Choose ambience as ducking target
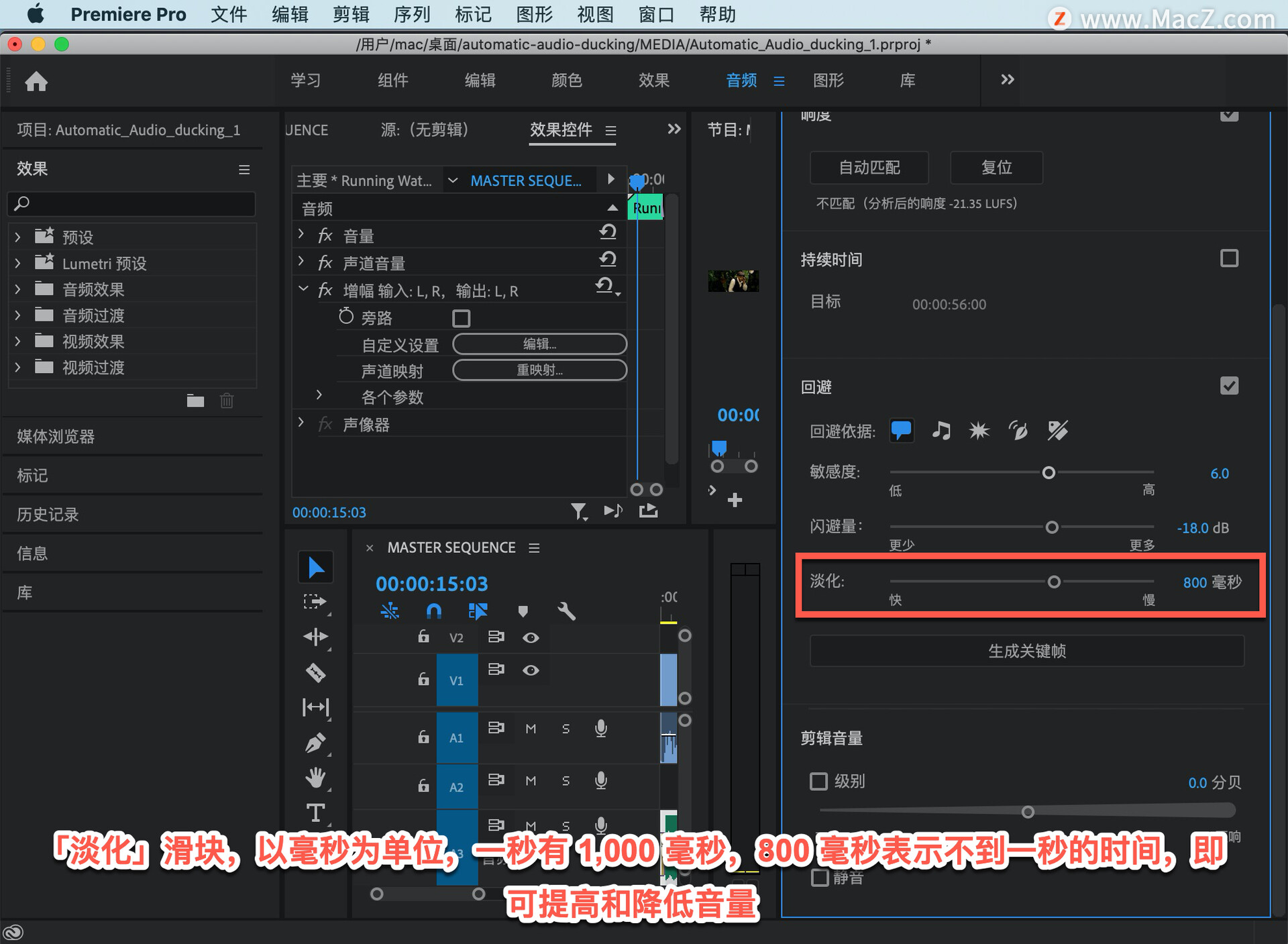1288x944 pixels. (x=1018, y=430)
